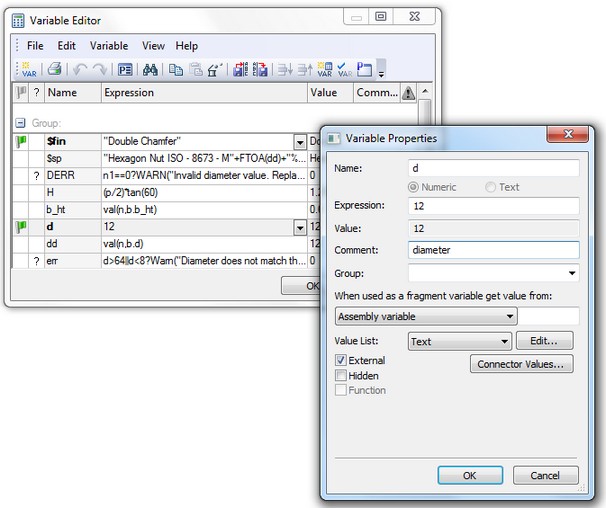The width and height of the screenshot is (606, 508).
Task: Click the binoculars Find icon
Action: (150, 70)
